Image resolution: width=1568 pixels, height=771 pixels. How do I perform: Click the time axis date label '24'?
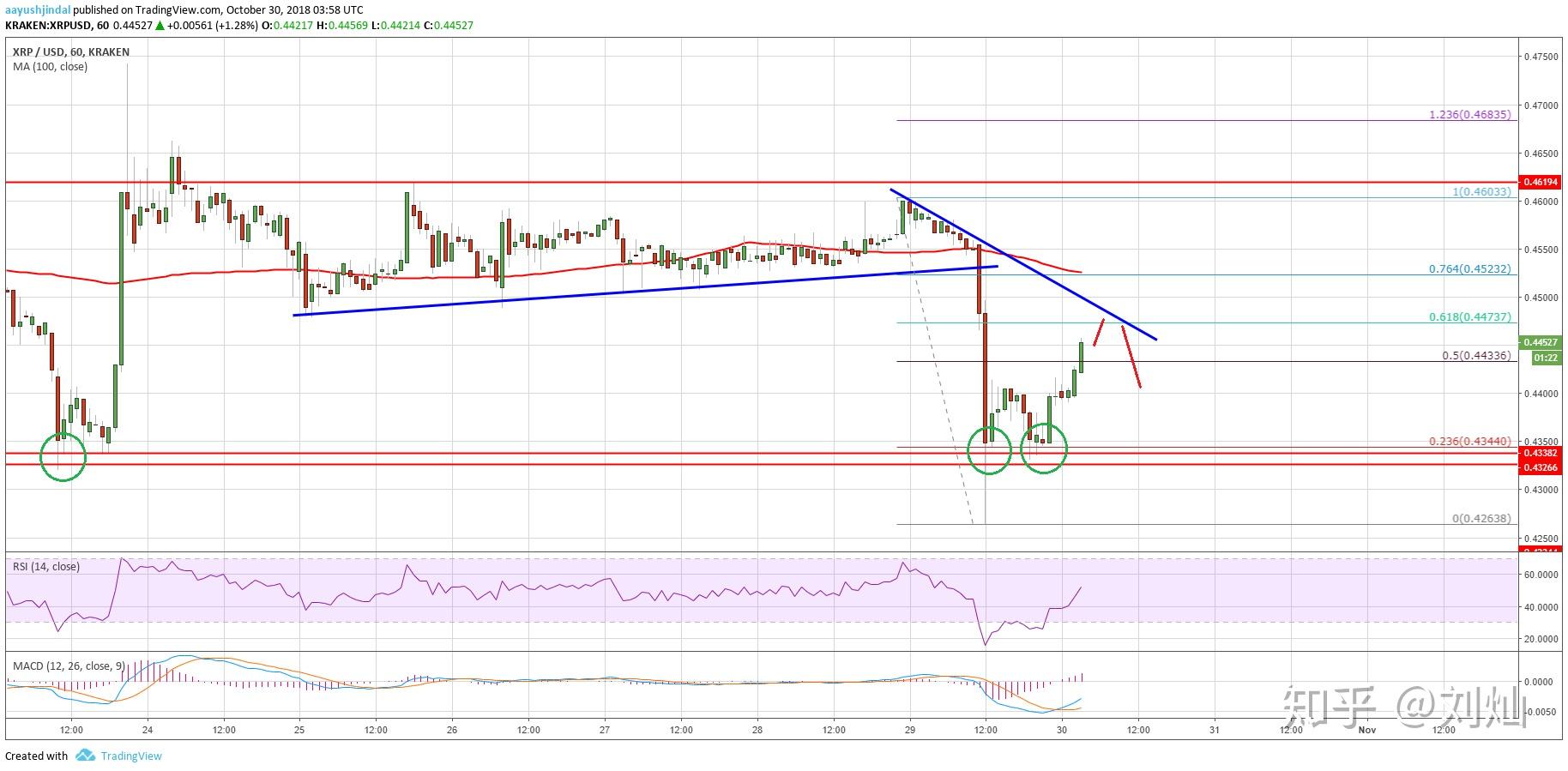point(148,730)
